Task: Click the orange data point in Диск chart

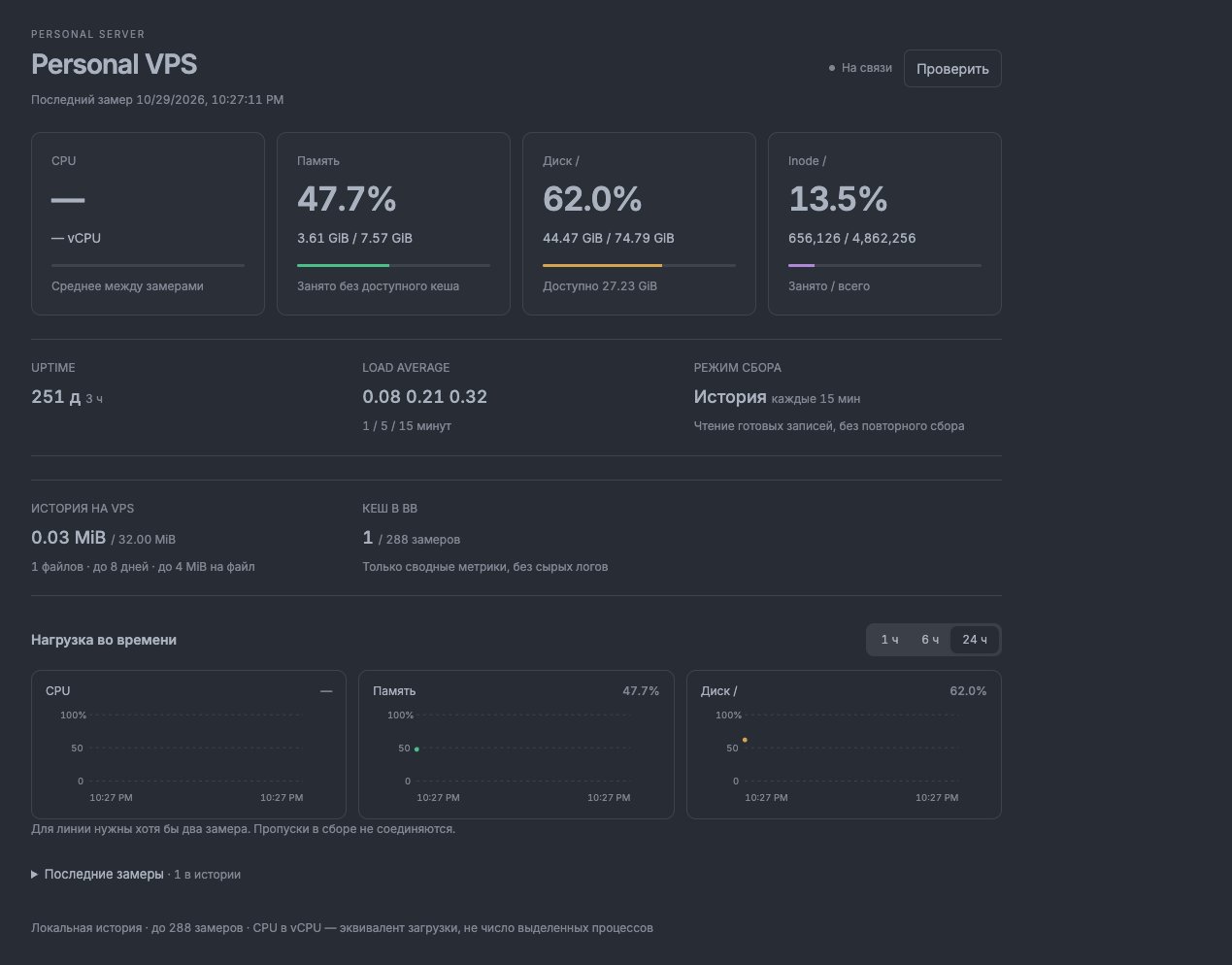Action: click(745, 740)
